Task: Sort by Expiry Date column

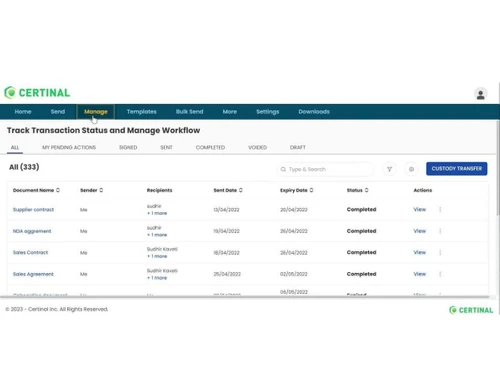Action: pyautogui.click(x=311, y=190)
